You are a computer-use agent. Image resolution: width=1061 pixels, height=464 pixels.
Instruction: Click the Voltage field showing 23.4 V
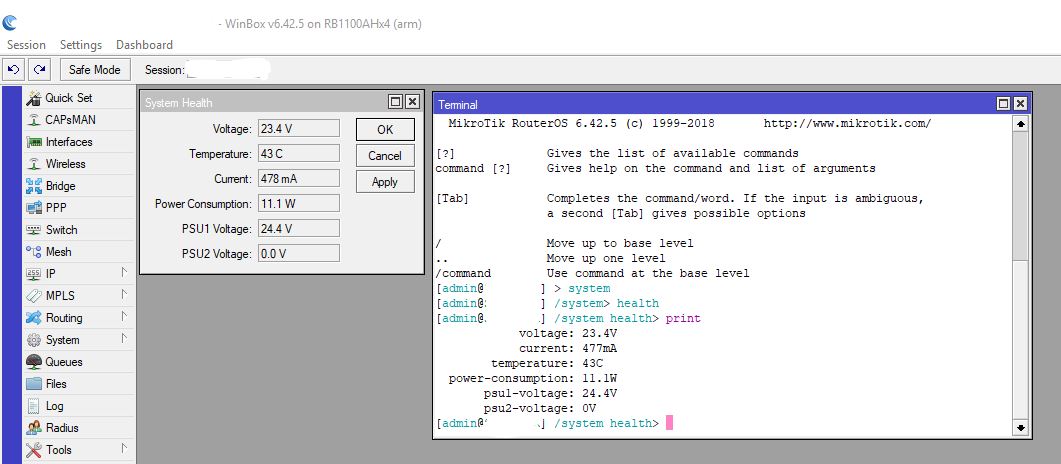298,129
